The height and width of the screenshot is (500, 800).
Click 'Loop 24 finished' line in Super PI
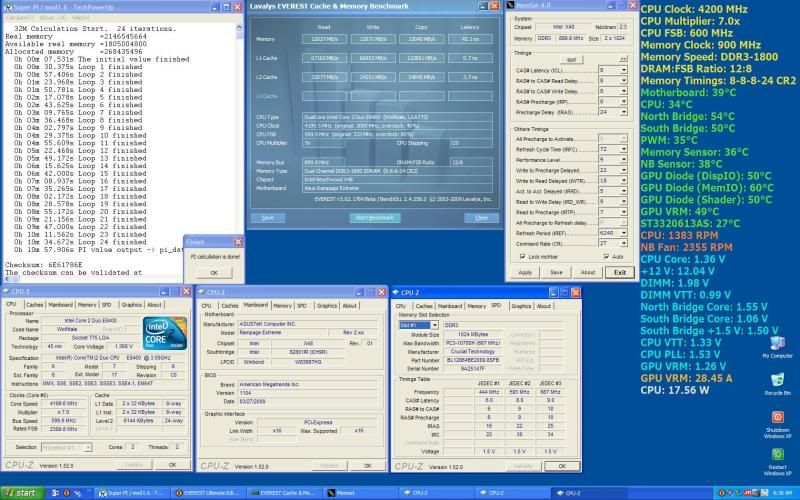click(80, 242)
